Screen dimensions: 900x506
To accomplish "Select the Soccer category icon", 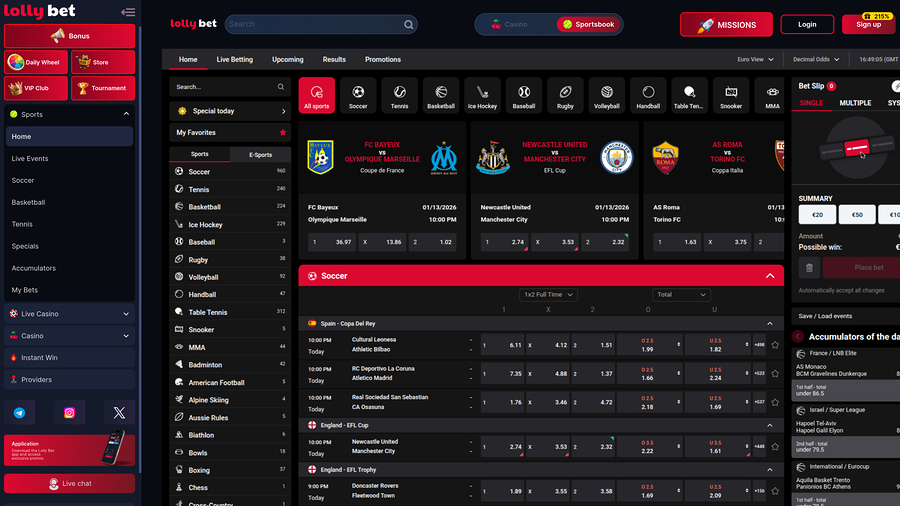I will (358, 95).
